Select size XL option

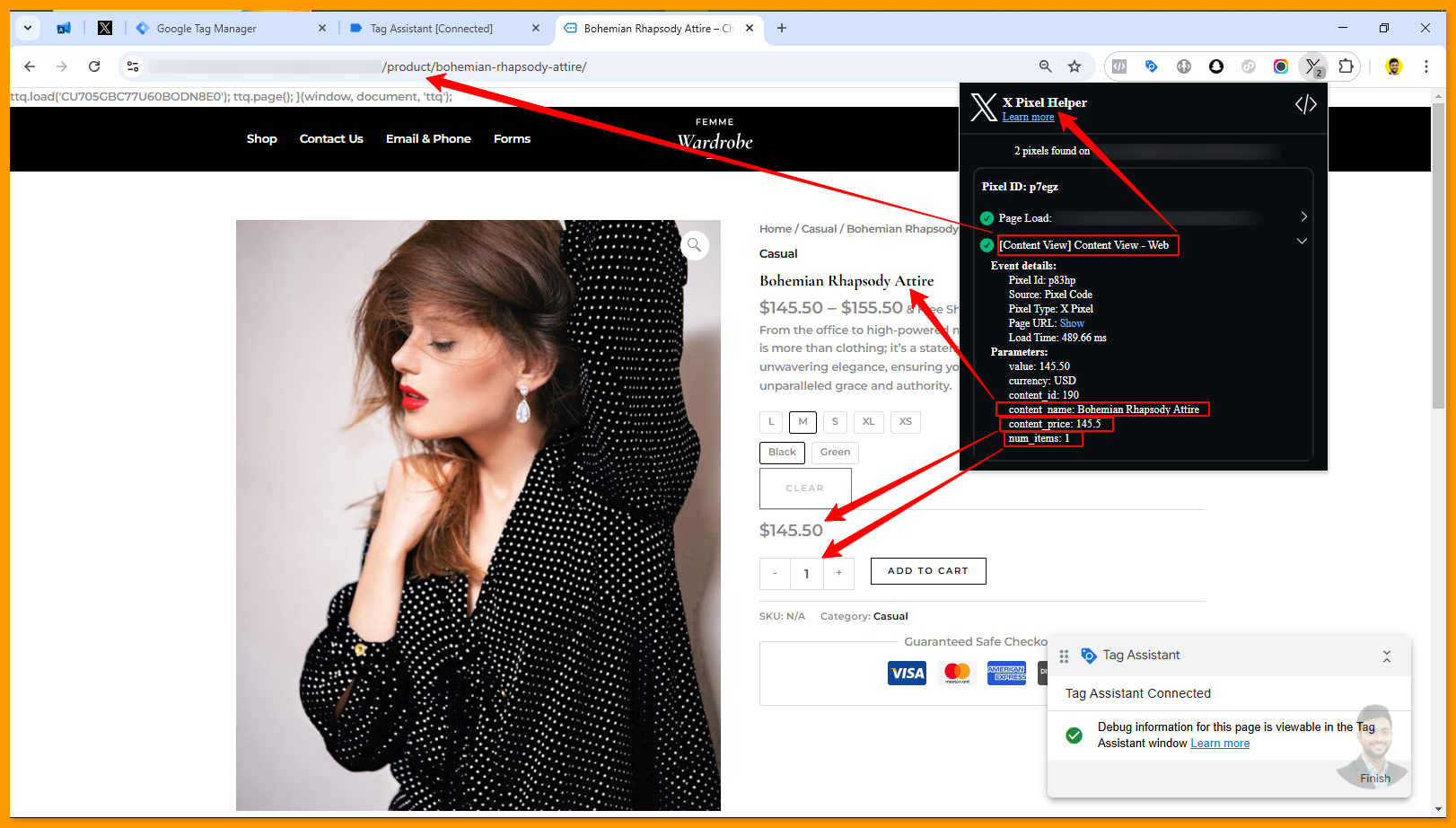click(x=868, y=422)
